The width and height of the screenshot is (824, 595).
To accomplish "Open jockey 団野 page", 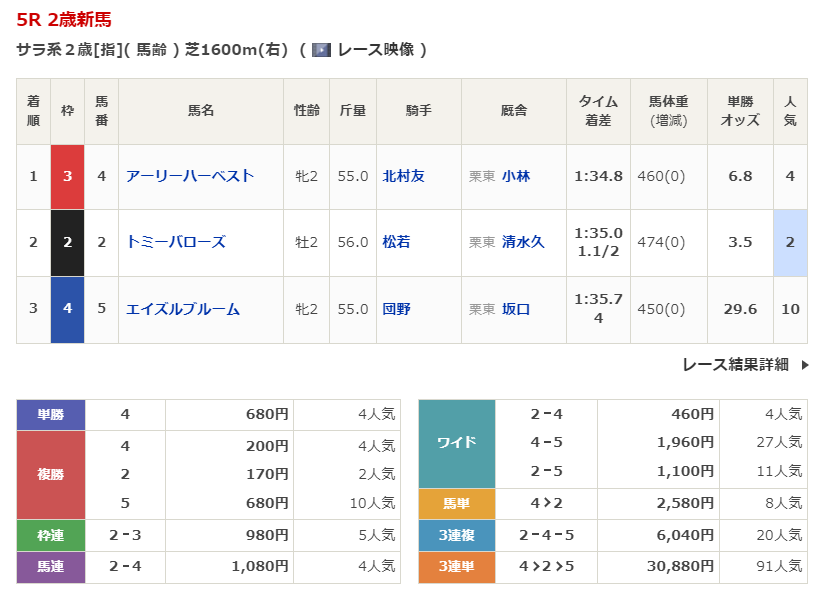I will [x=396, y=309].
